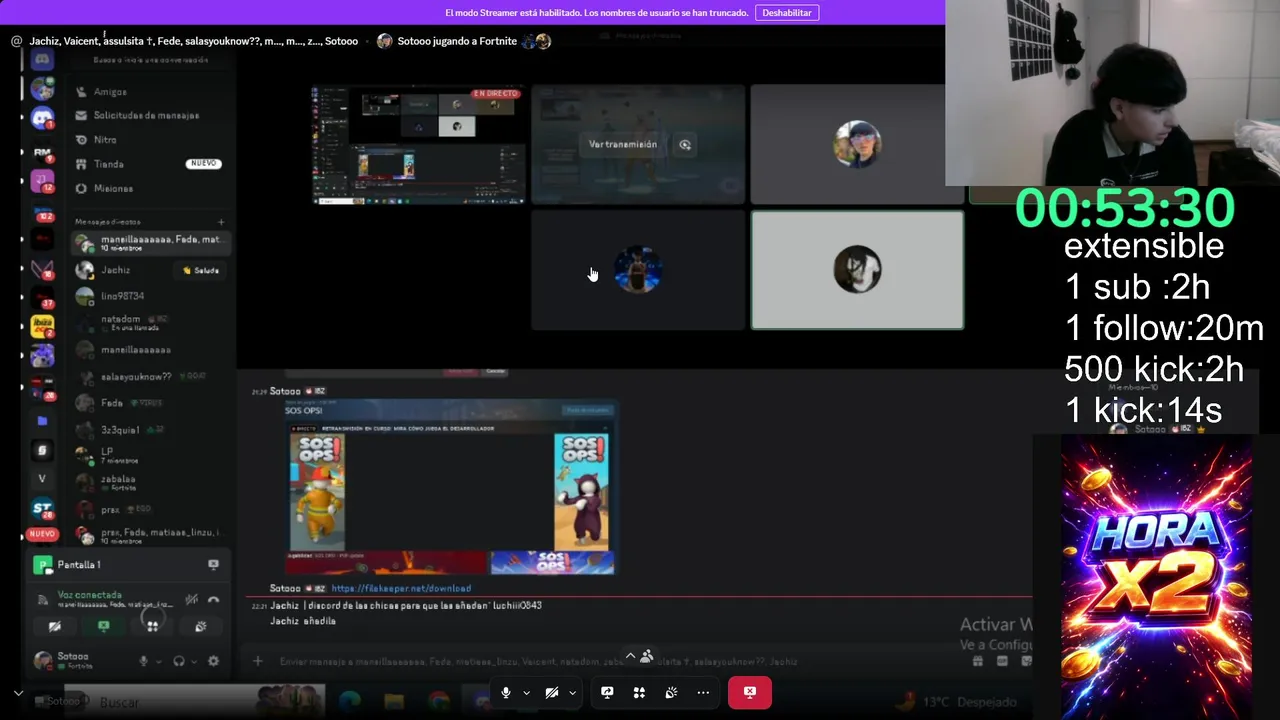The width and height of the screenshot is (1280, 720).
Task: Open the blue folder server group
Action: pyautogui.click(x=42, y=421)
